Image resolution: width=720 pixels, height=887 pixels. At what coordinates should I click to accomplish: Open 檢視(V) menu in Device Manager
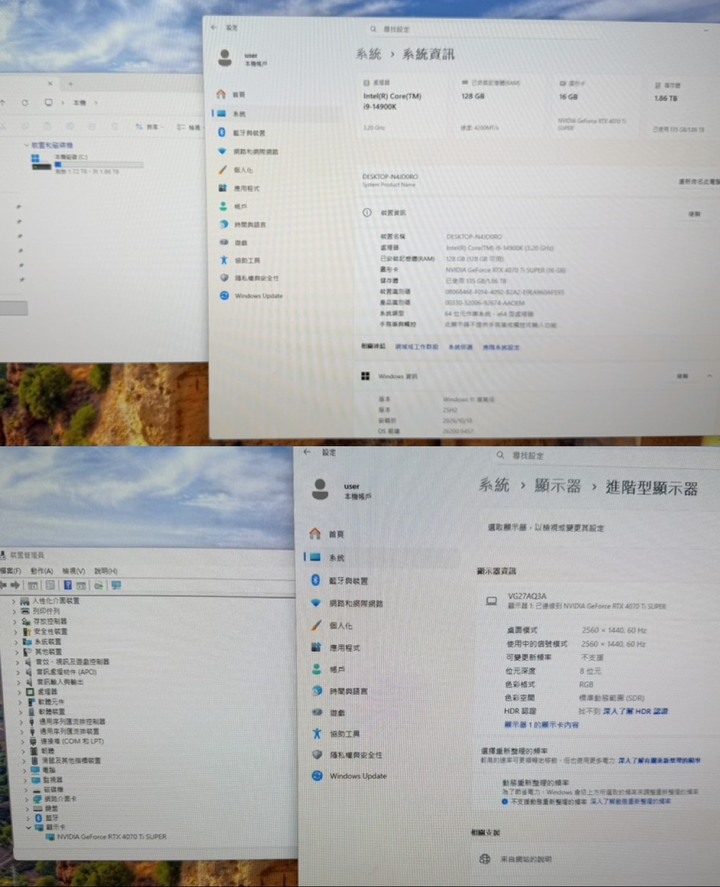point(74,571)
